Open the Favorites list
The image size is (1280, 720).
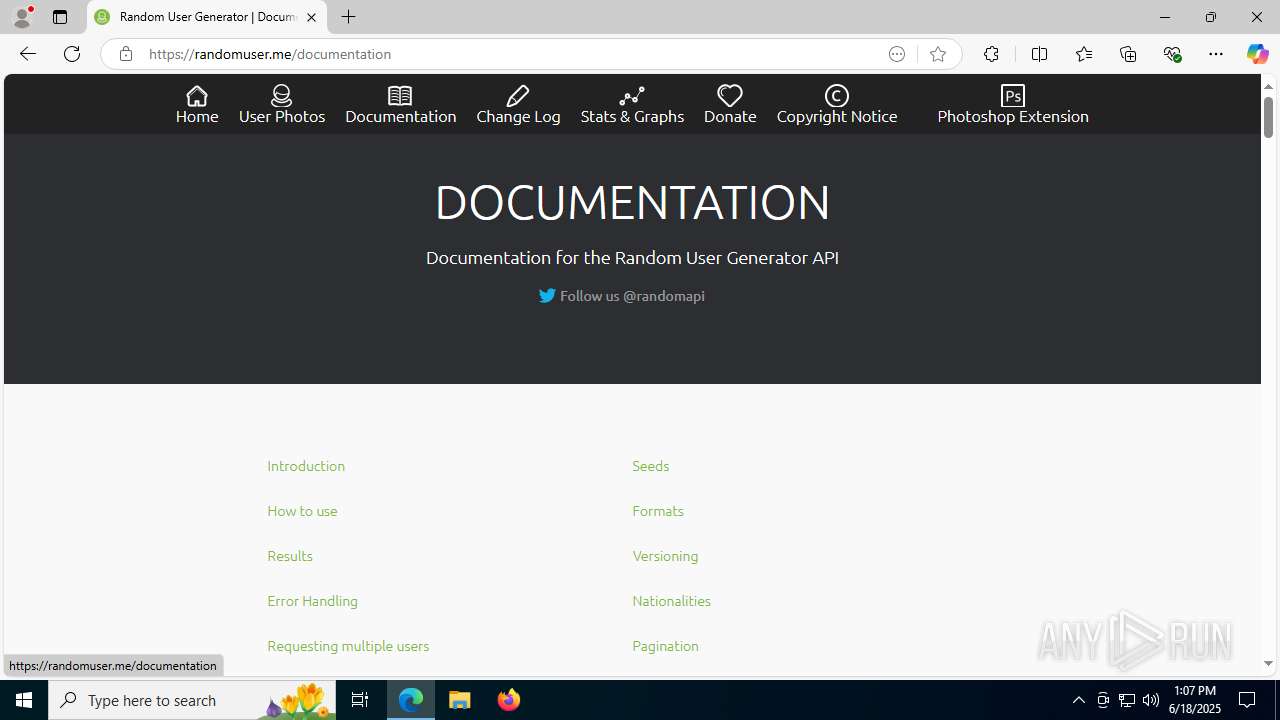pos(1083,54)
